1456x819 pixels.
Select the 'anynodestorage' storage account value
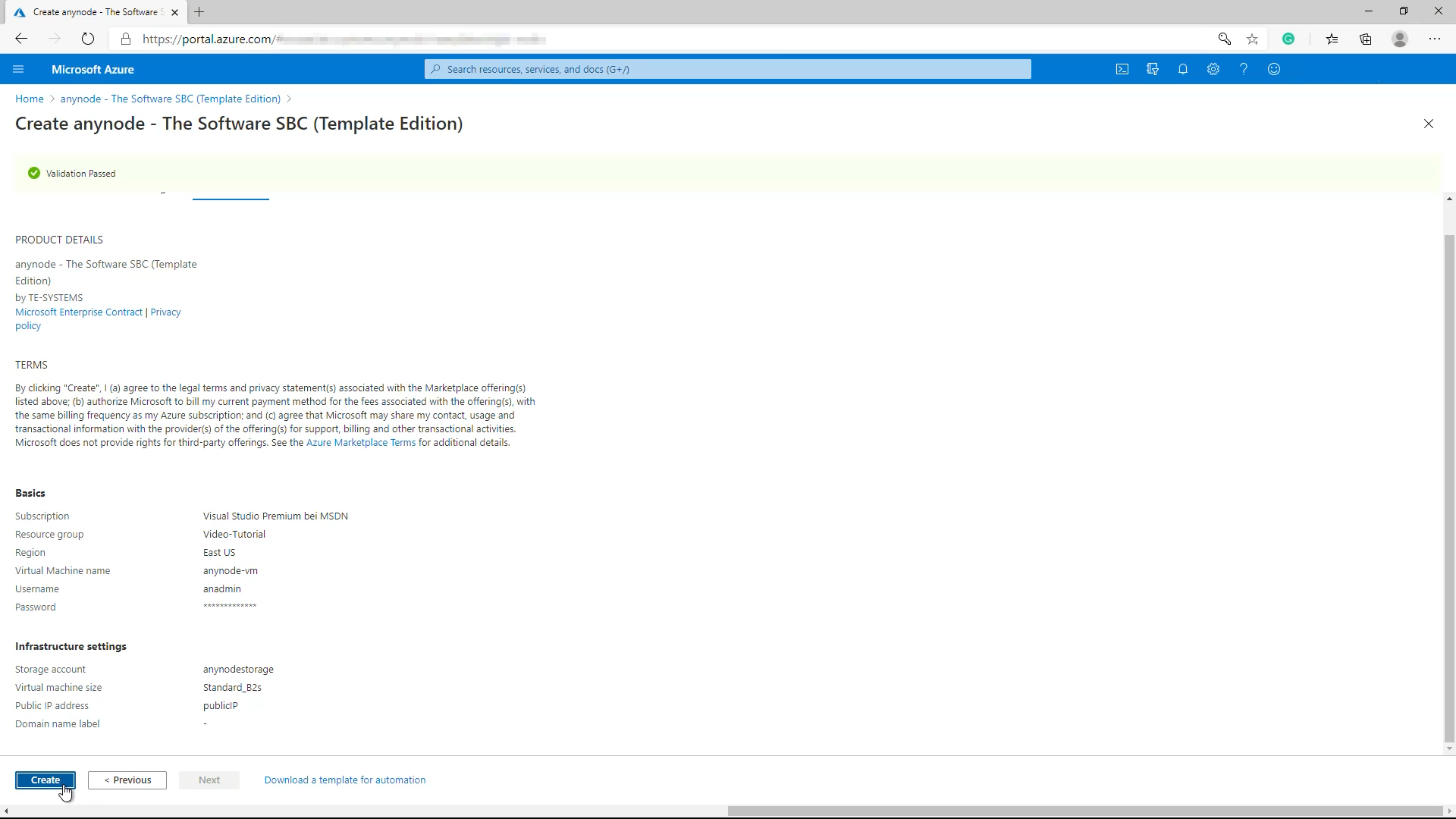click(x=238, y=670)
